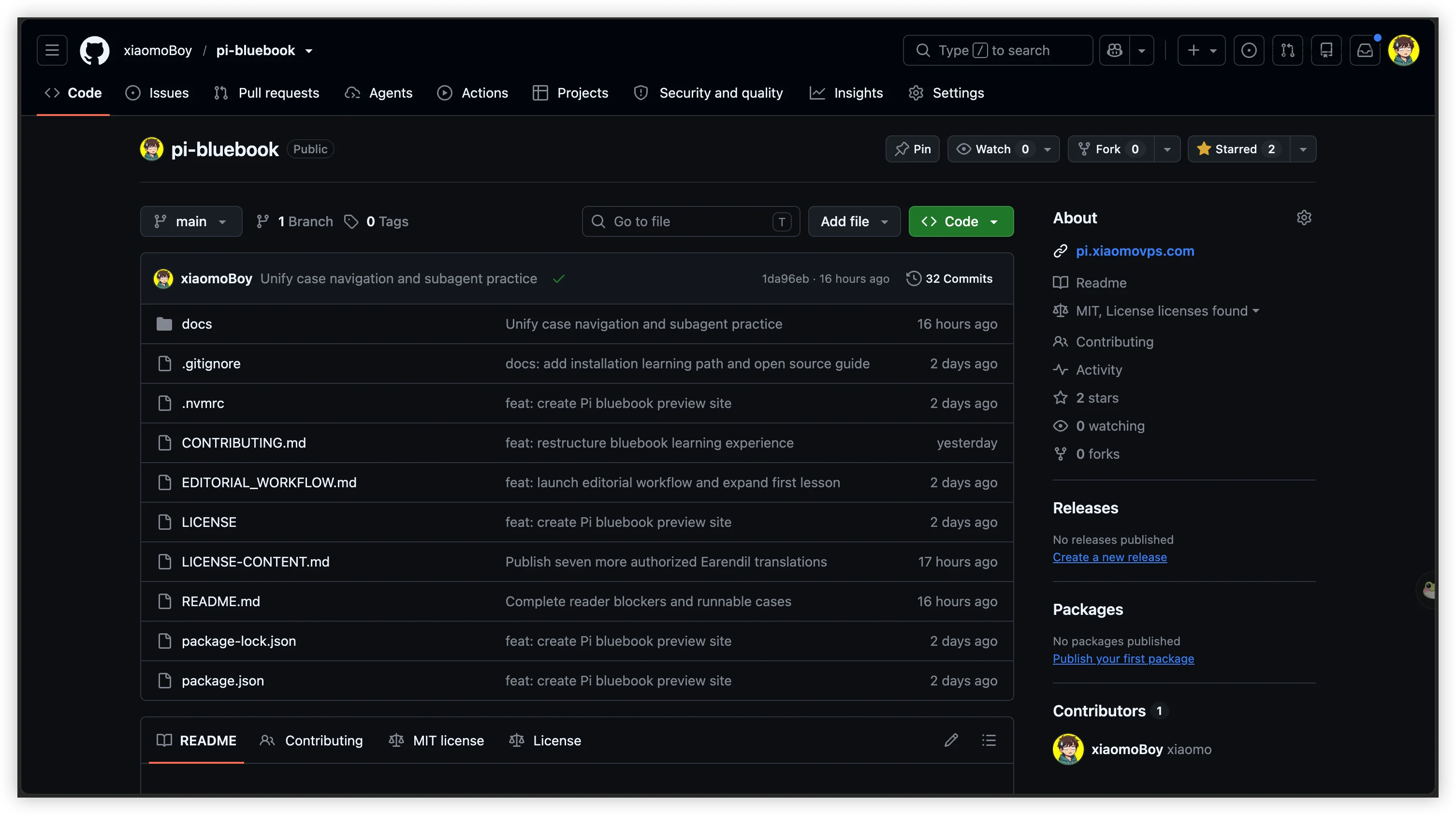Click the file icon beside package.json
The width and height of the screenshot is (1456, 815).
coord(164,681)
